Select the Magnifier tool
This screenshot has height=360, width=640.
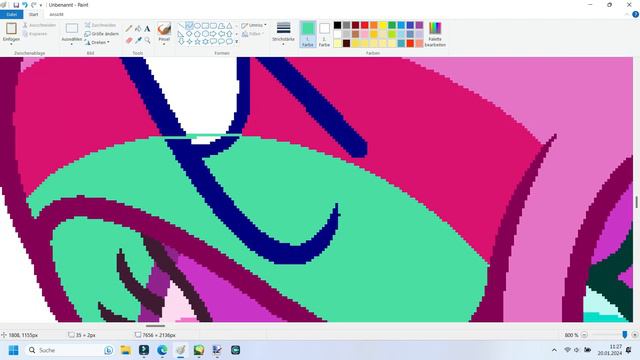pos(147,40)
